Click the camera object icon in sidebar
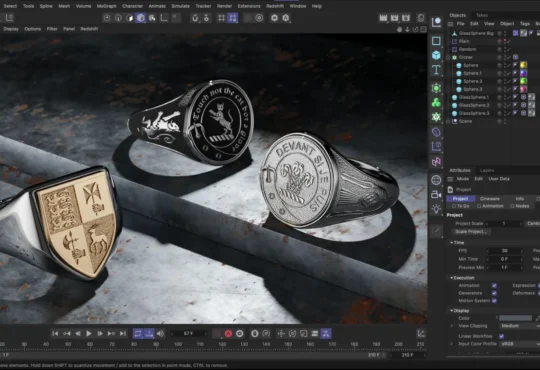This screenshot has height=370, width=540. coord(436,195)
